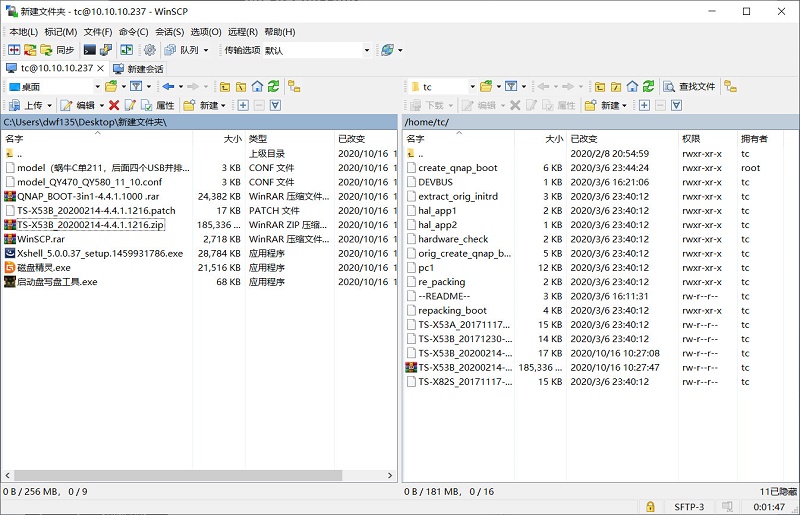
Task: Click the Upload (上传) button
Action: coord(27,105)
